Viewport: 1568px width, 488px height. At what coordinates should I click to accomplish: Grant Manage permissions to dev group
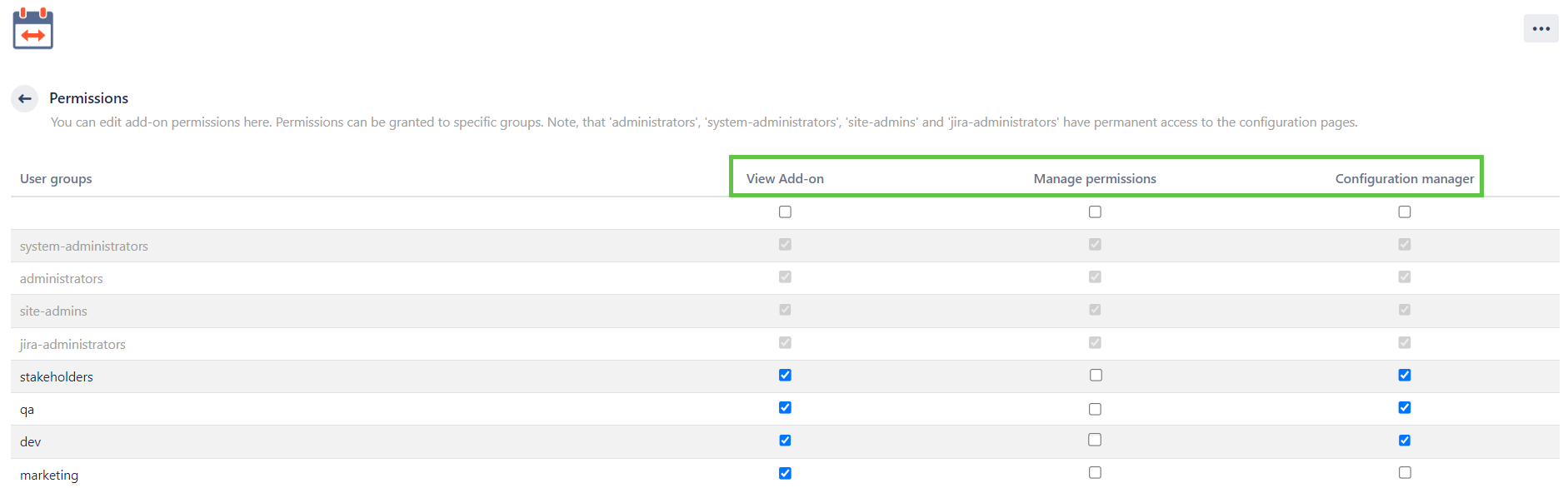click(x=1095, y=440)
